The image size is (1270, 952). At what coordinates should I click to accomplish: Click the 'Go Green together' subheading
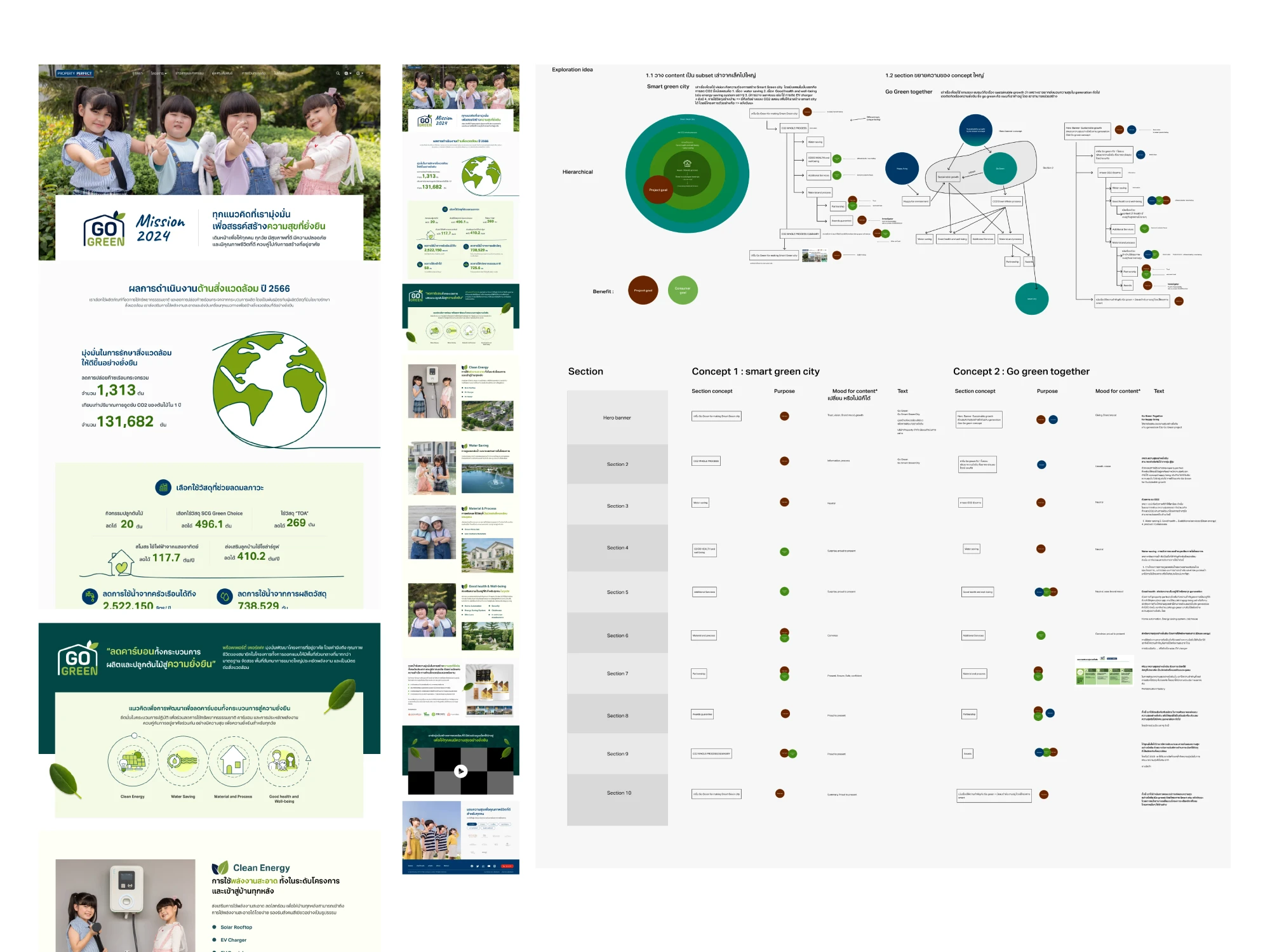tap(909, 91)
